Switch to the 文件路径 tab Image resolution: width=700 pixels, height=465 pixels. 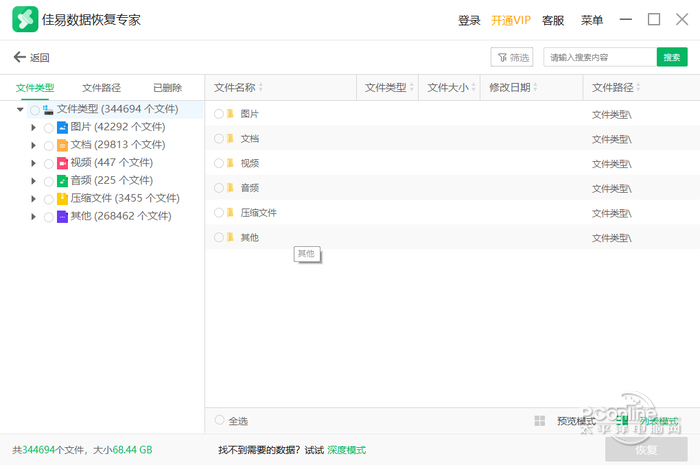point(101,88)
